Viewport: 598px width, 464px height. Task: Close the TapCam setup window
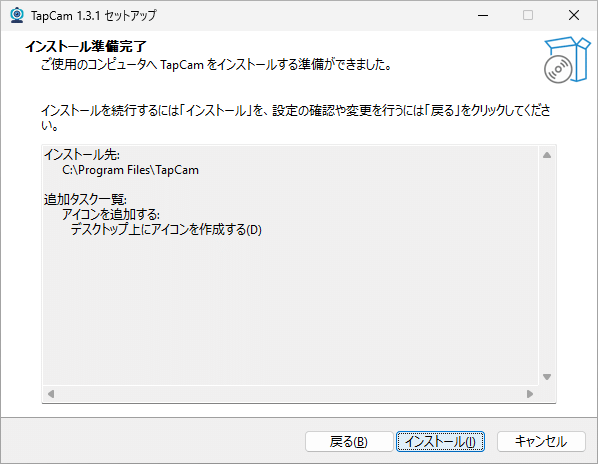tap(574, 15)
